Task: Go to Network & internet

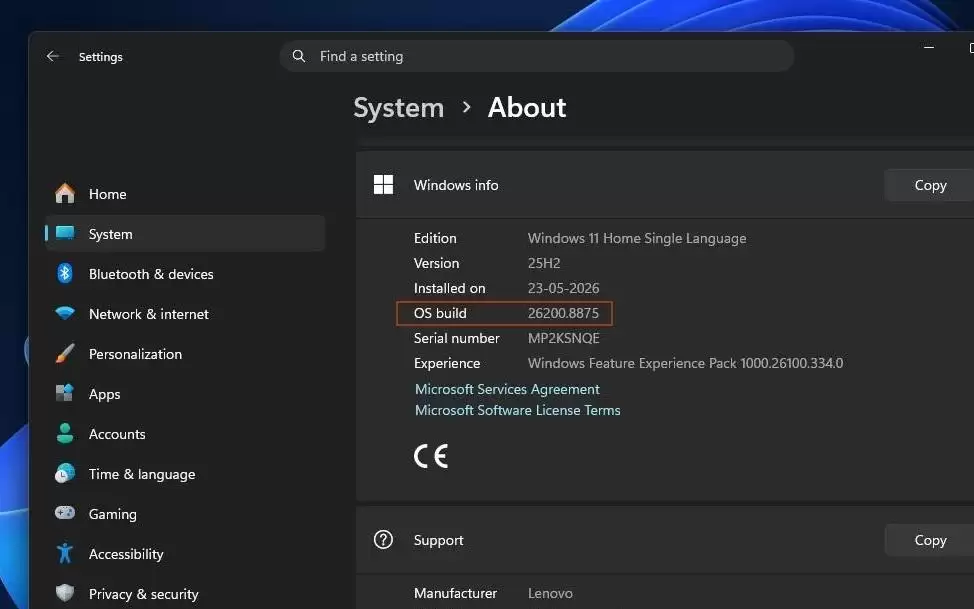Action: click(x=185, y=314)
